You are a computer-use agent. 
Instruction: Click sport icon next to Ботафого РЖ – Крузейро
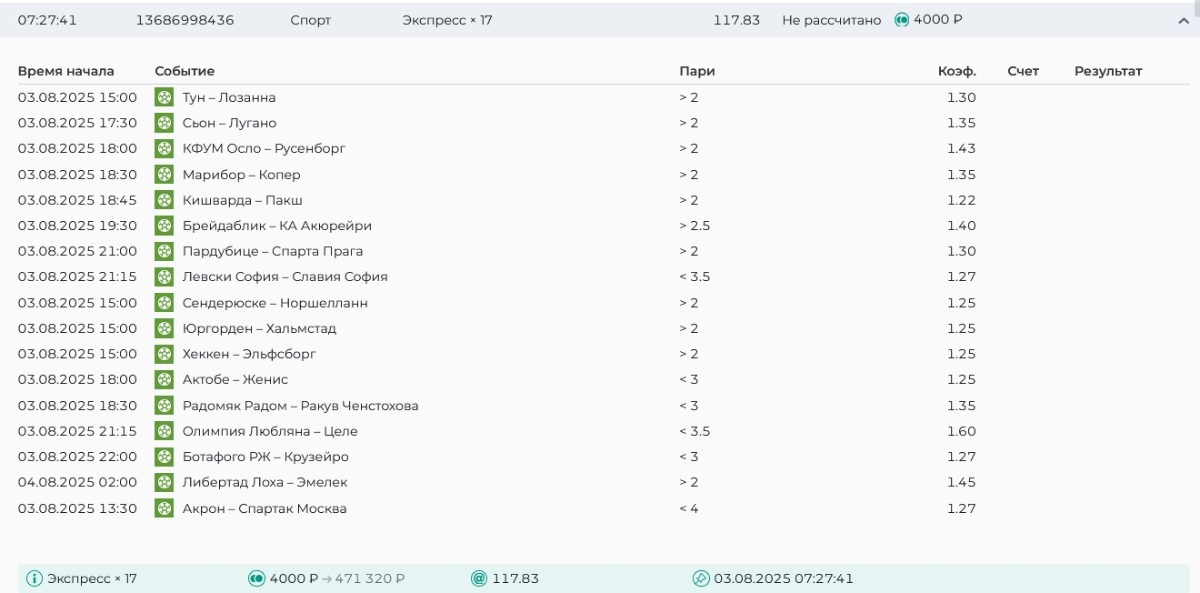[164, 457]
